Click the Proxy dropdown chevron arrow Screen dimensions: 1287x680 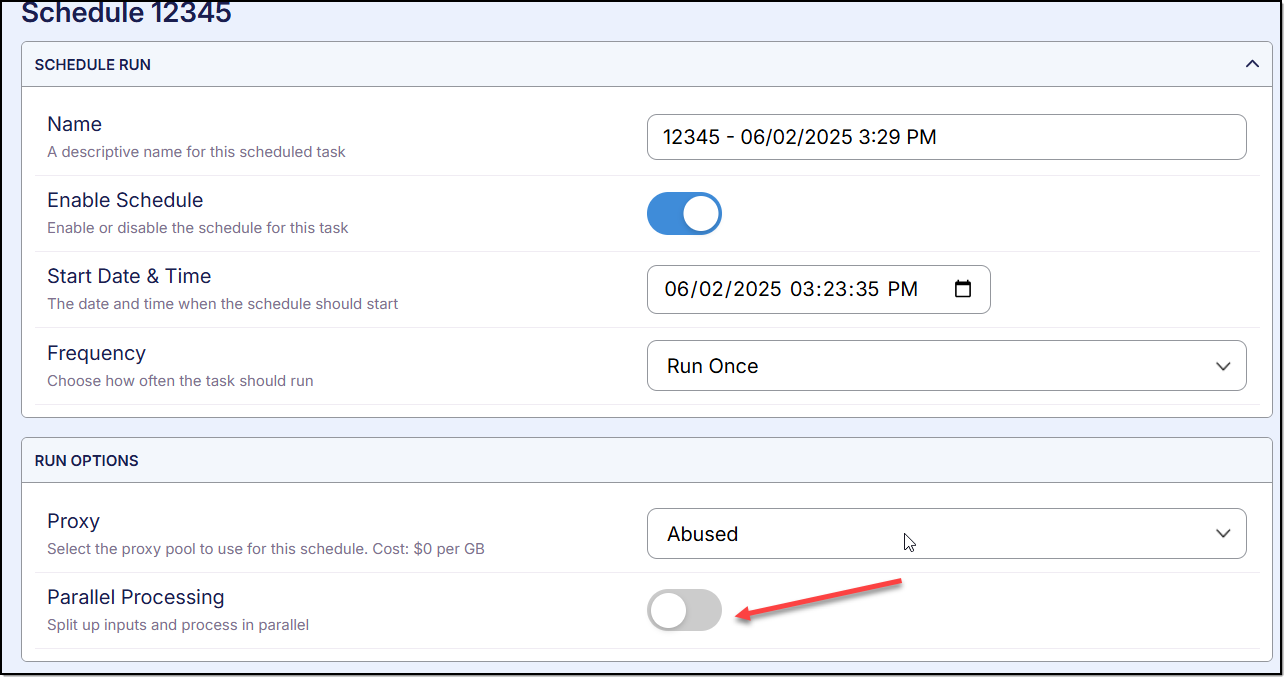[1223, 534]
